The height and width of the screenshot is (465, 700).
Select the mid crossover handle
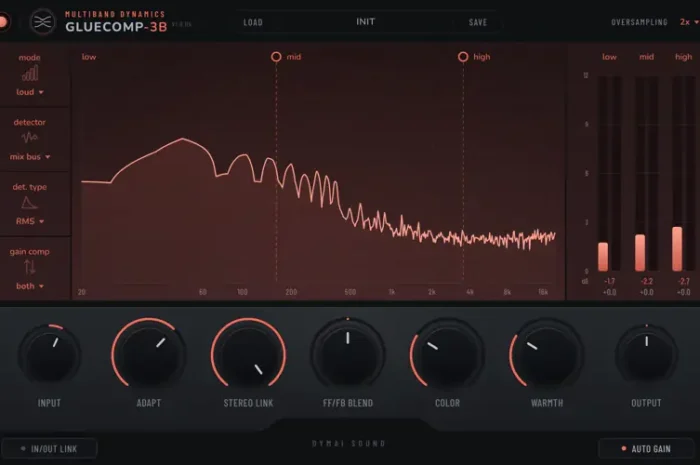tap(276, 57)
